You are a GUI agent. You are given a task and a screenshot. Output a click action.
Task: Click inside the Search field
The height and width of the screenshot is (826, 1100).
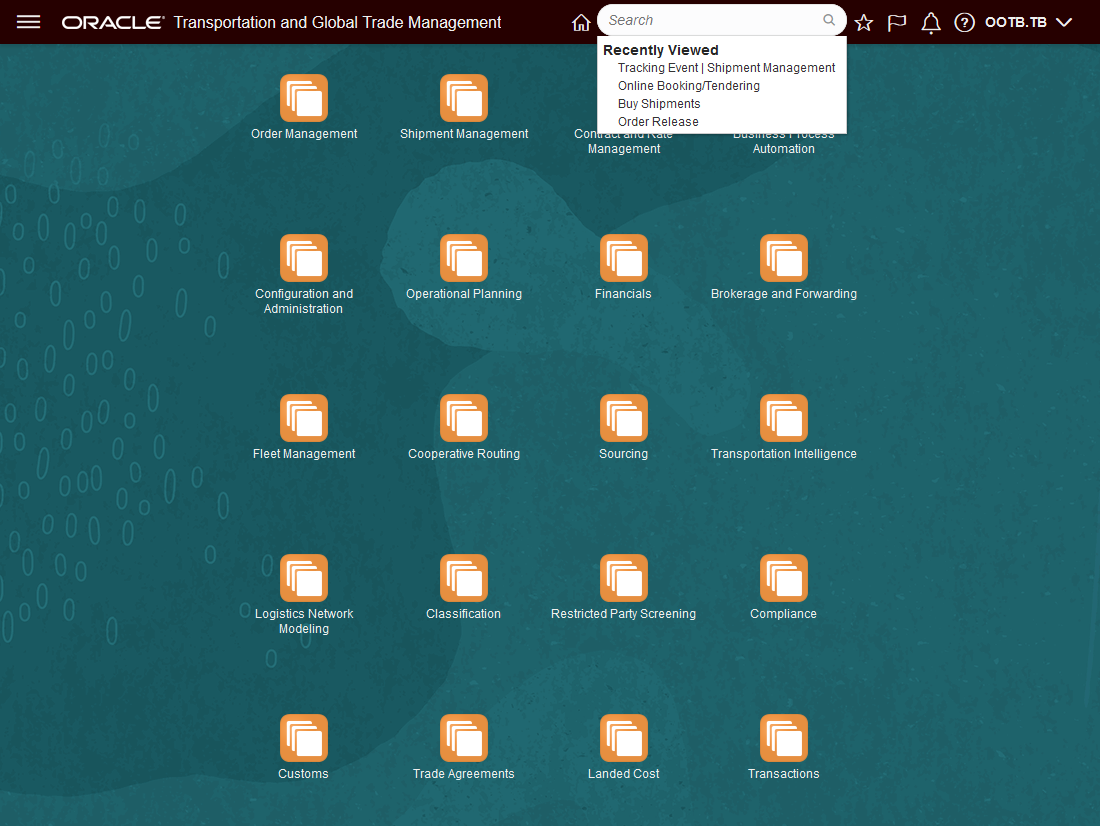pos(710,20)
